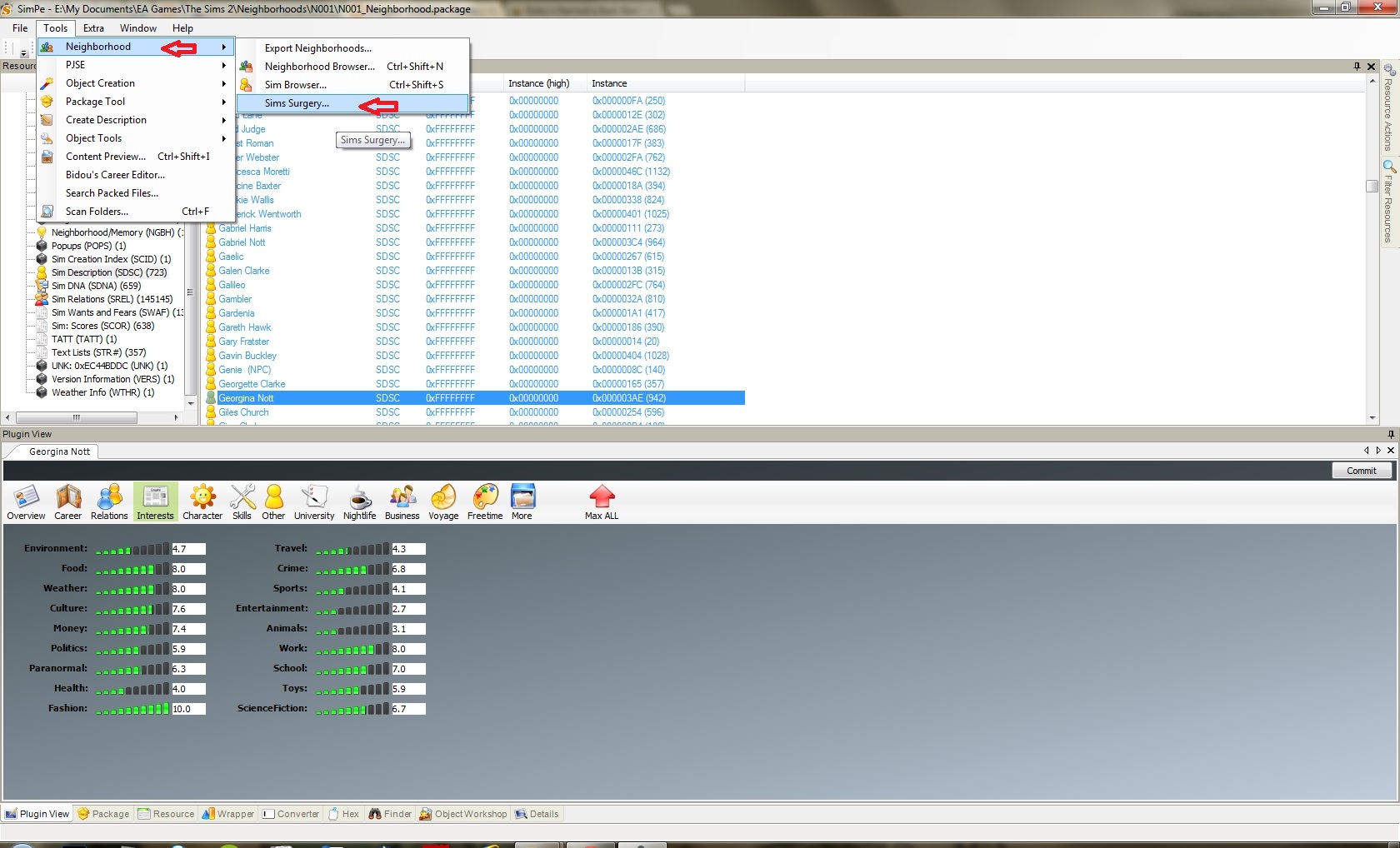
Task: Switch to the Resource bottom tab
Action: 166,814
